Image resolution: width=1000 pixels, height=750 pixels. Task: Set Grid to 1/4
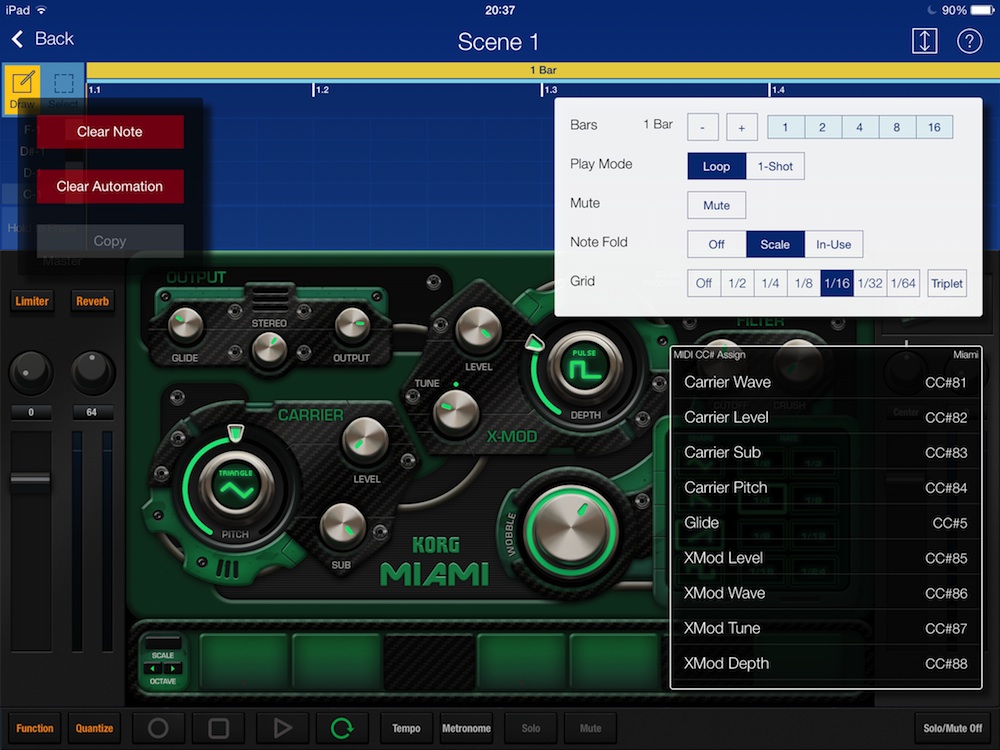770,283
